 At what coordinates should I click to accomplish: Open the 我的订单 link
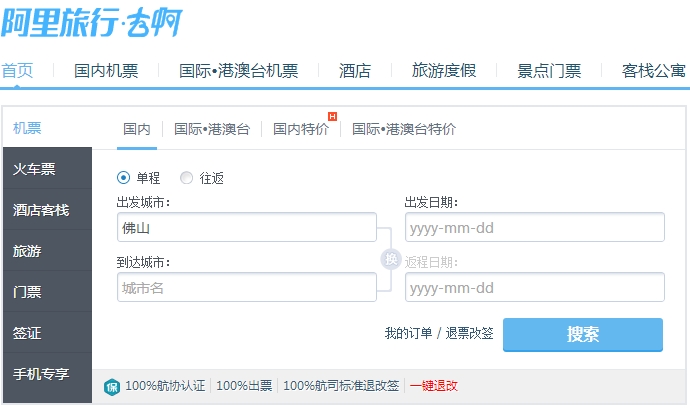(408, 333)
